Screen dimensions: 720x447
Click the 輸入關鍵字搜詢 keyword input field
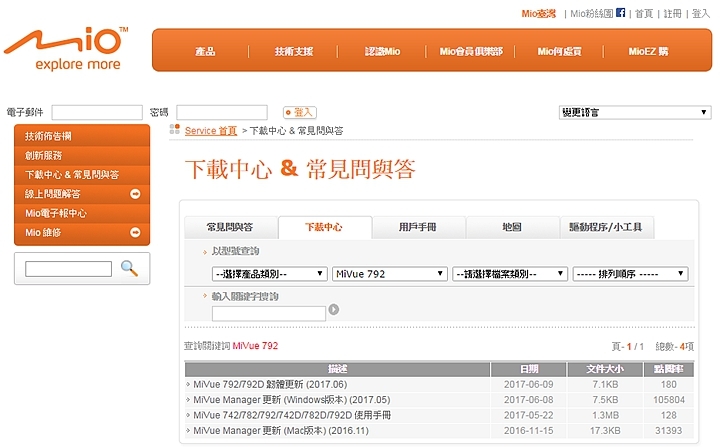(269, 313)
